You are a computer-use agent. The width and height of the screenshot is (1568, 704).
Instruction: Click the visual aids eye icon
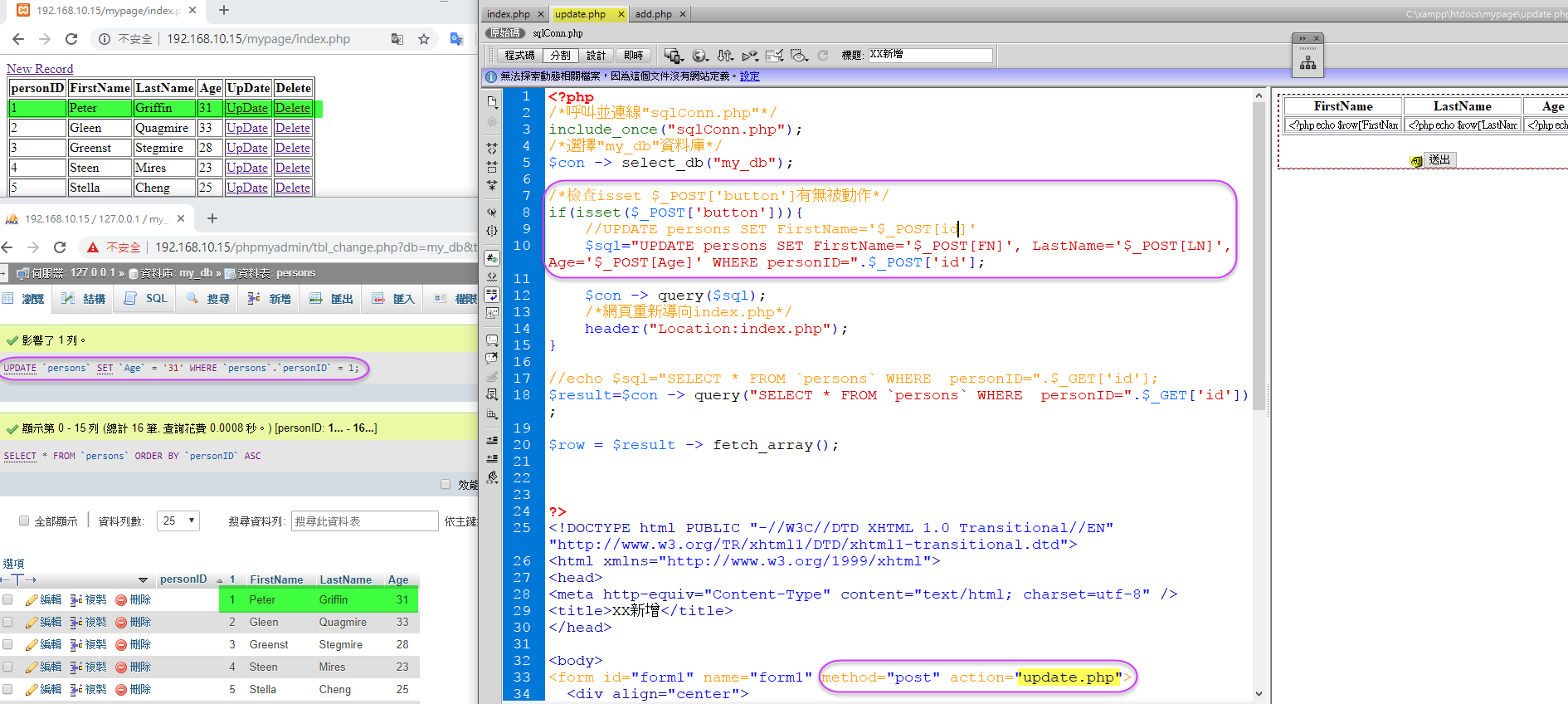pos(799,56)
